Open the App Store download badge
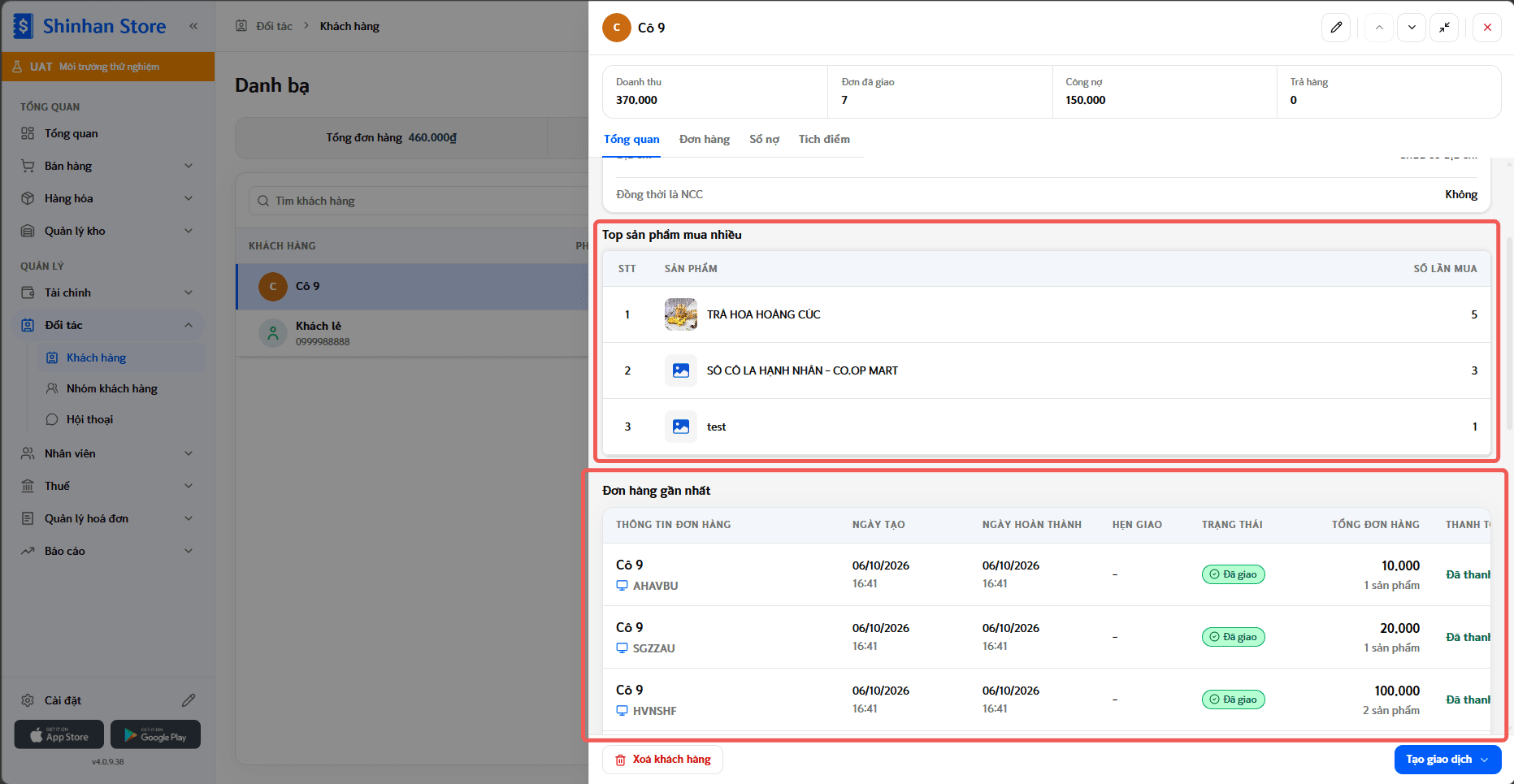 [x=59, y=734]
